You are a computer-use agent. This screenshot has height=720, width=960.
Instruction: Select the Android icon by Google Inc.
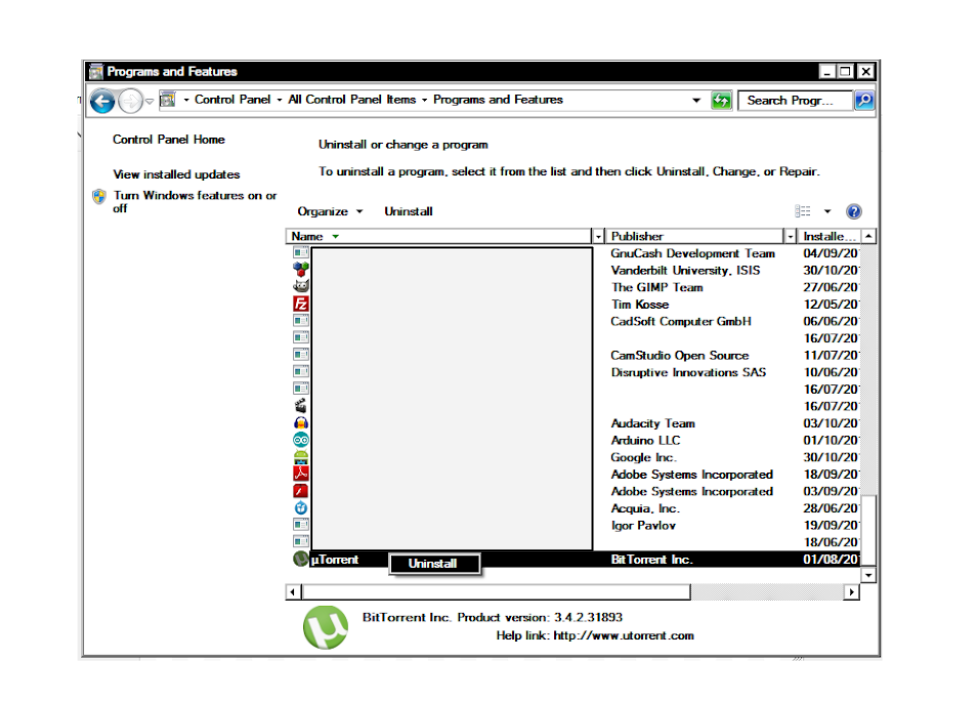[x=301, y=457]
